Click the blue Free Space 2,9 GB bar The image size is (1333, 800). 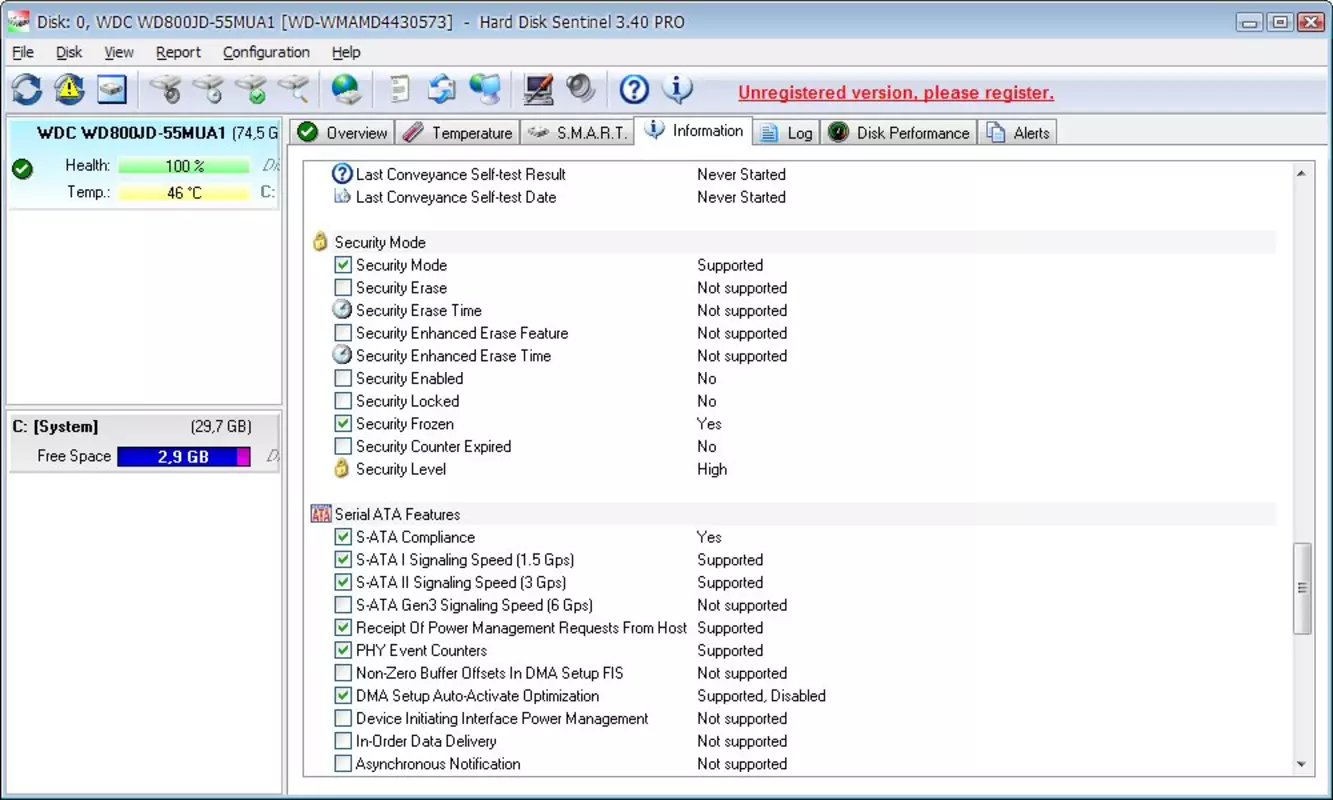tap(184, 457)
